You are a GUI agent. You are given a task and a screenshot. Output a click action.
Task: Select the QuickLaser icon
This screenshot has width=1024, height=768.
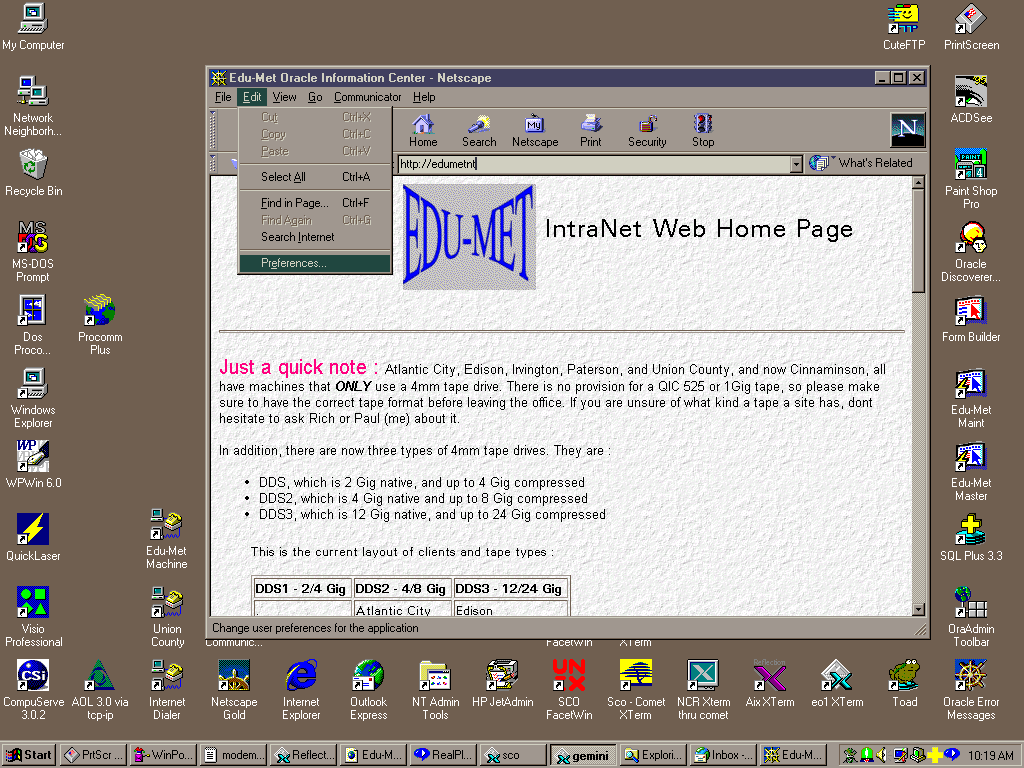pyautogui.click(x=33, y=537)
